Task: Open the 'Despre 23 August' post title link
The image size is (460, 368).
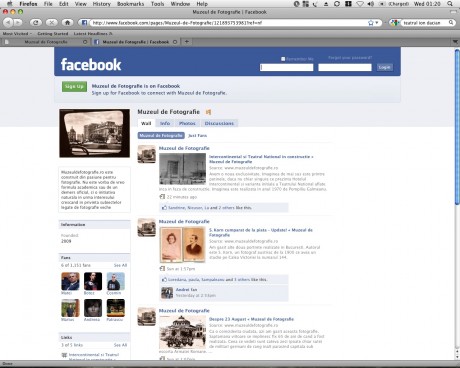Action: click(251, 319)
